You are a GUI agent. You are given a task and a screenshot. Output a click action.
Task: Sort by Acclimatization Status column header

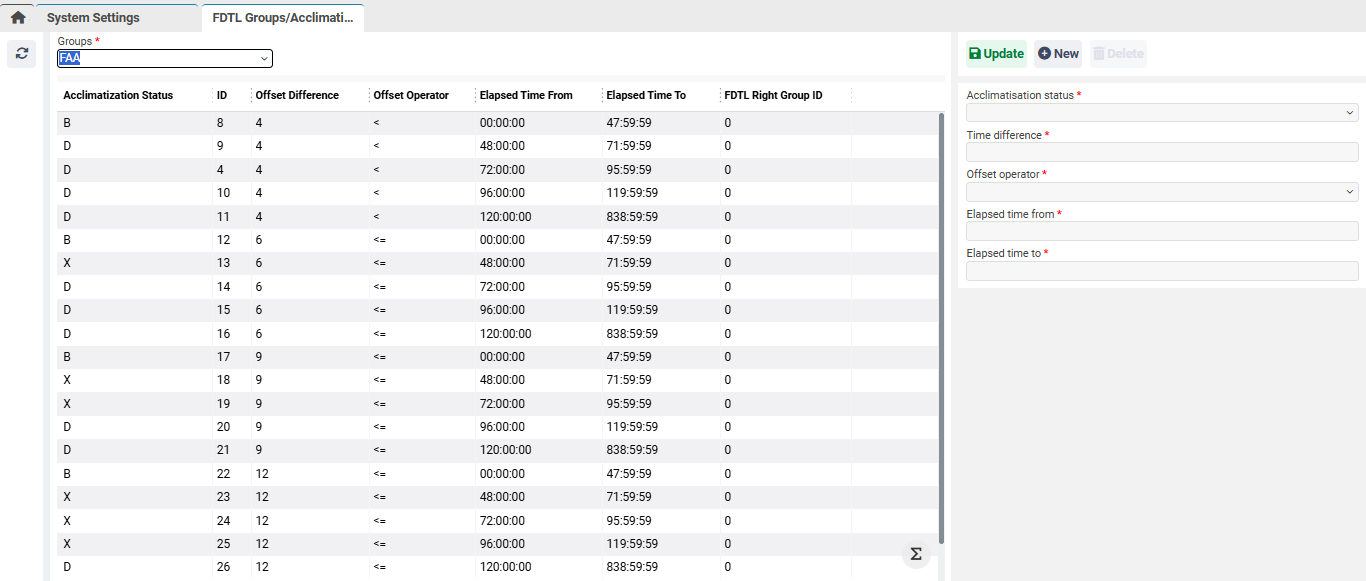point(118,96)
